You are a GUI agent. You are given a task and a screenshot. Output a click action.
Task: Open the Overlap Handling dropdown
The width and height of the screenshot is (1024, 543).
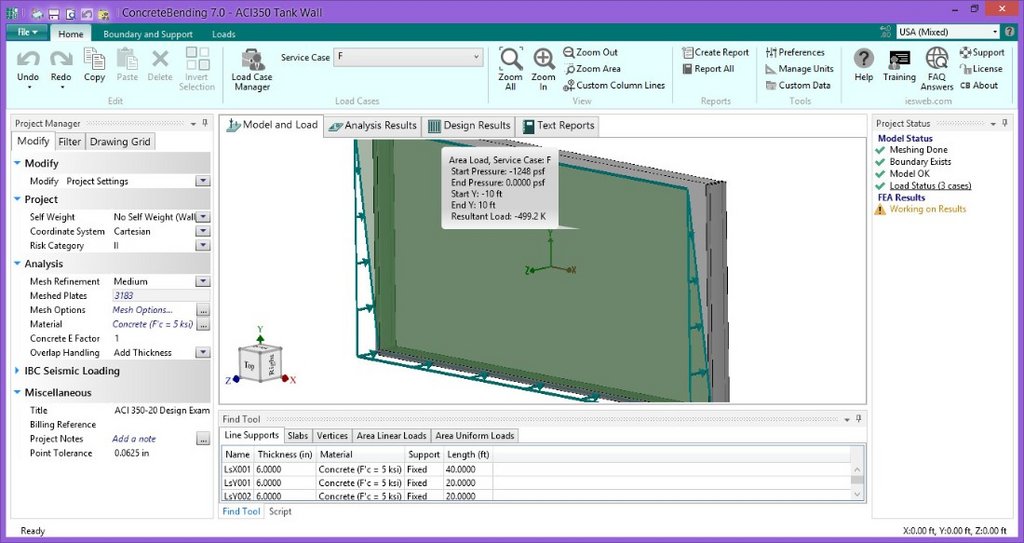tap(202, 352)
